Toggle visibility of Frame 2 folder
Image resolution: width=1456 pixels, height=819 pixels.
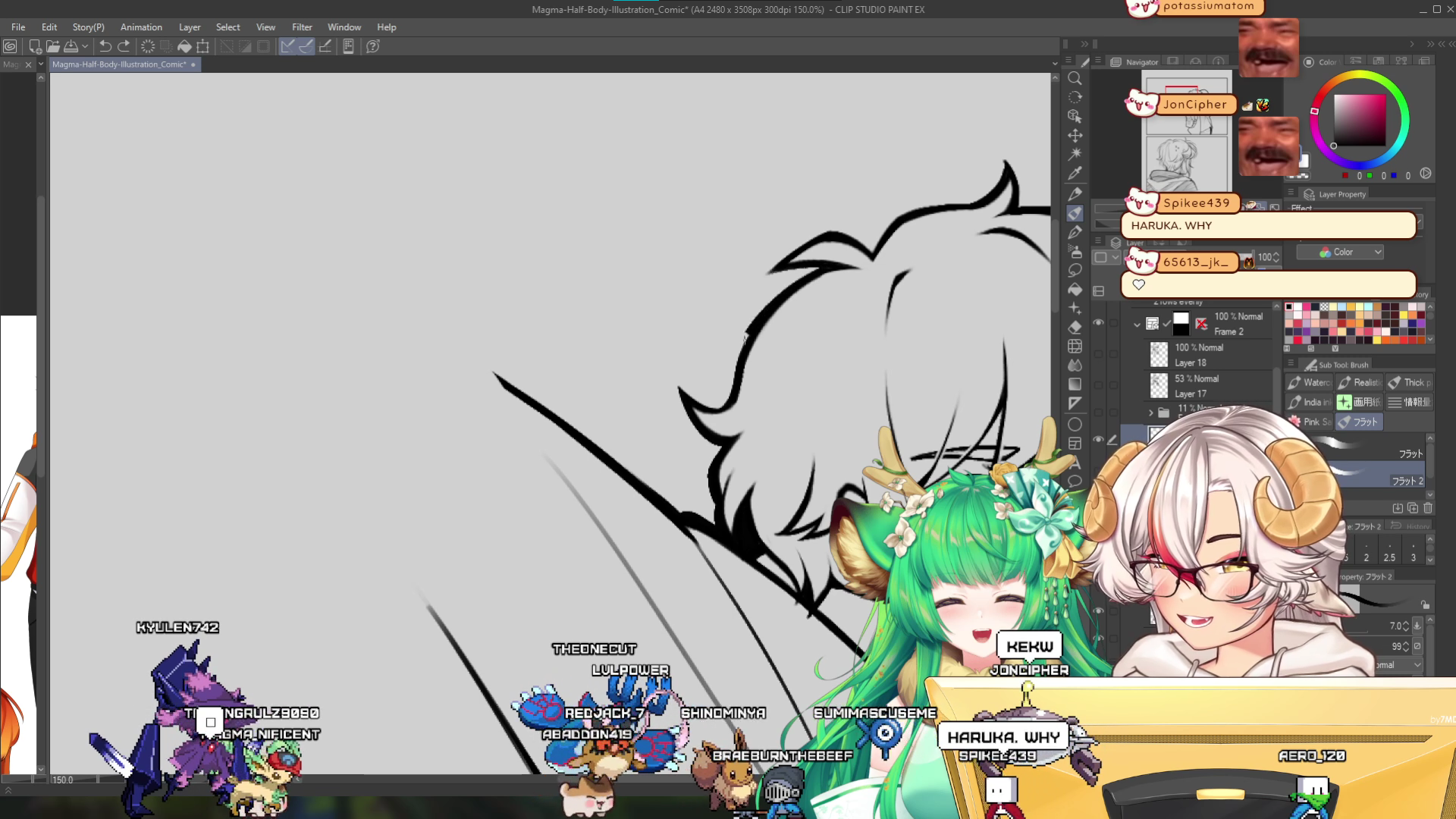(1098, 323)
